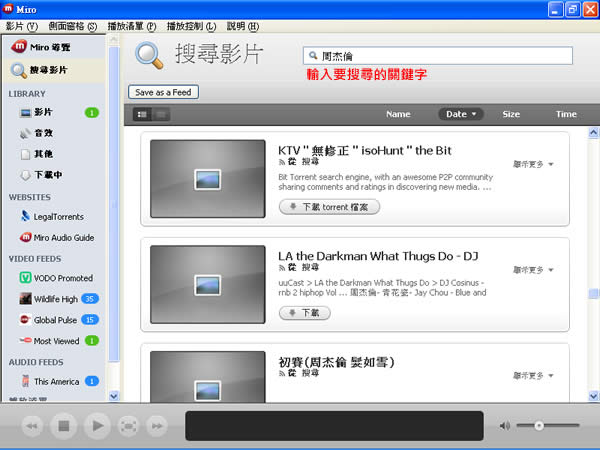Mute audio using the speaker icon

tap(505, 426)
